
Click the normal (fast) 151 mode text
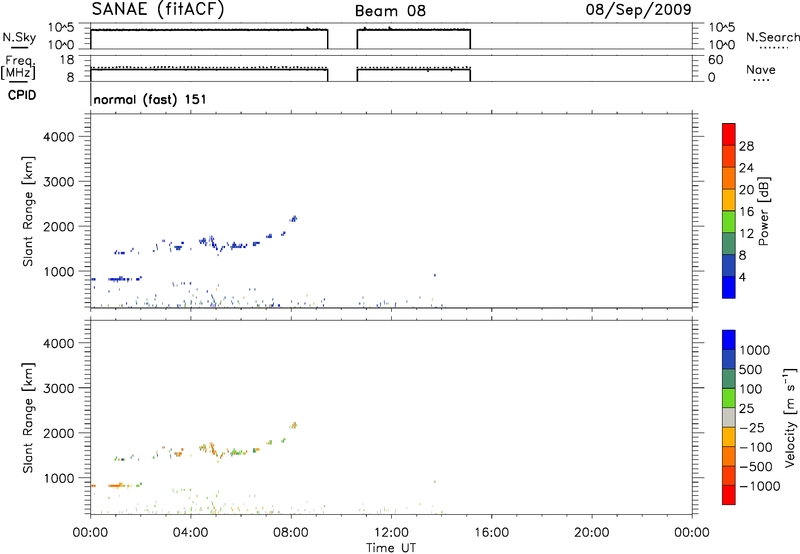[x=150, y=99]
